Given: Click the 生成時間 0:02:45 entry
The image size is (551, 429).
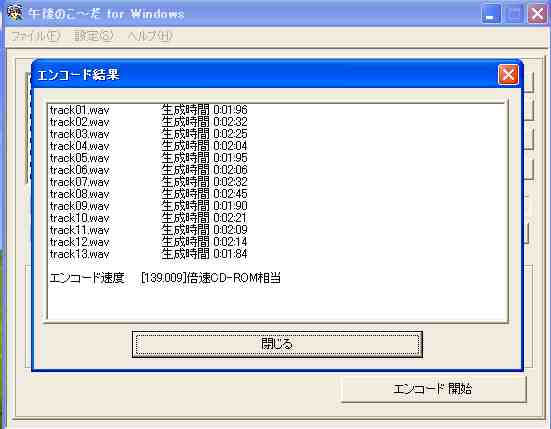Looking at the screenshot, I should point(205,194).
